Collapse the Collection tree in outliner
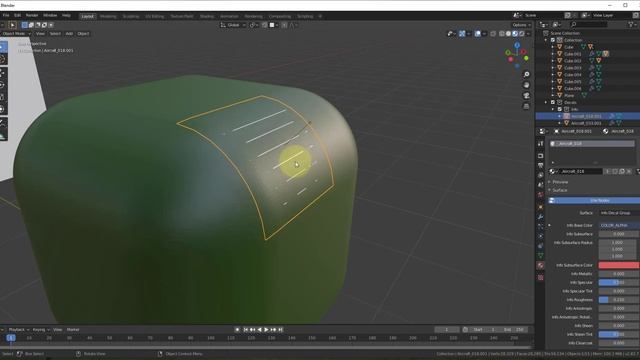The image size is (640, 360). pos(546,40)
